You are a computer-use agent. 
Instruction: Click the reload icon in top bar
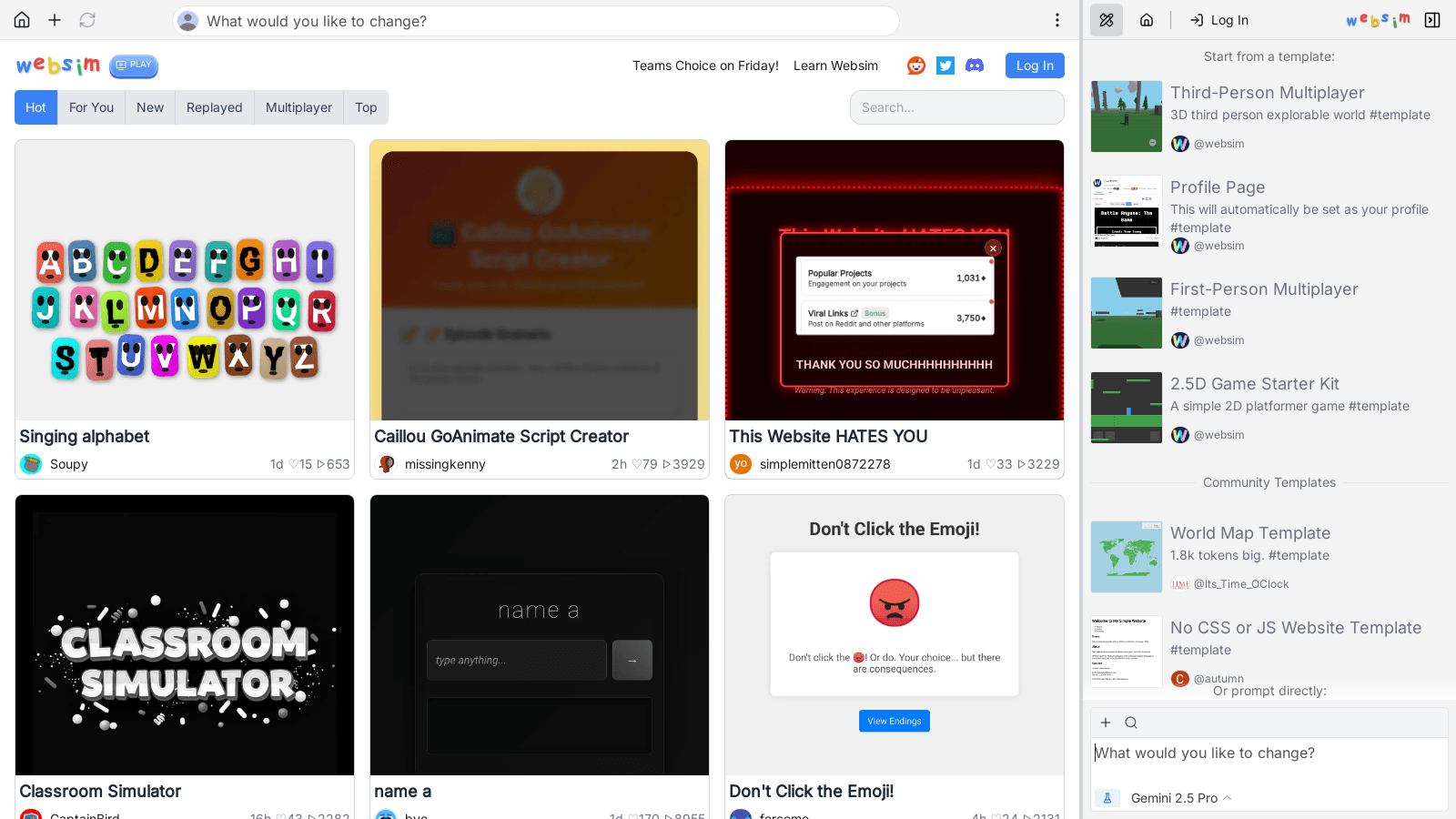point(87,20)
